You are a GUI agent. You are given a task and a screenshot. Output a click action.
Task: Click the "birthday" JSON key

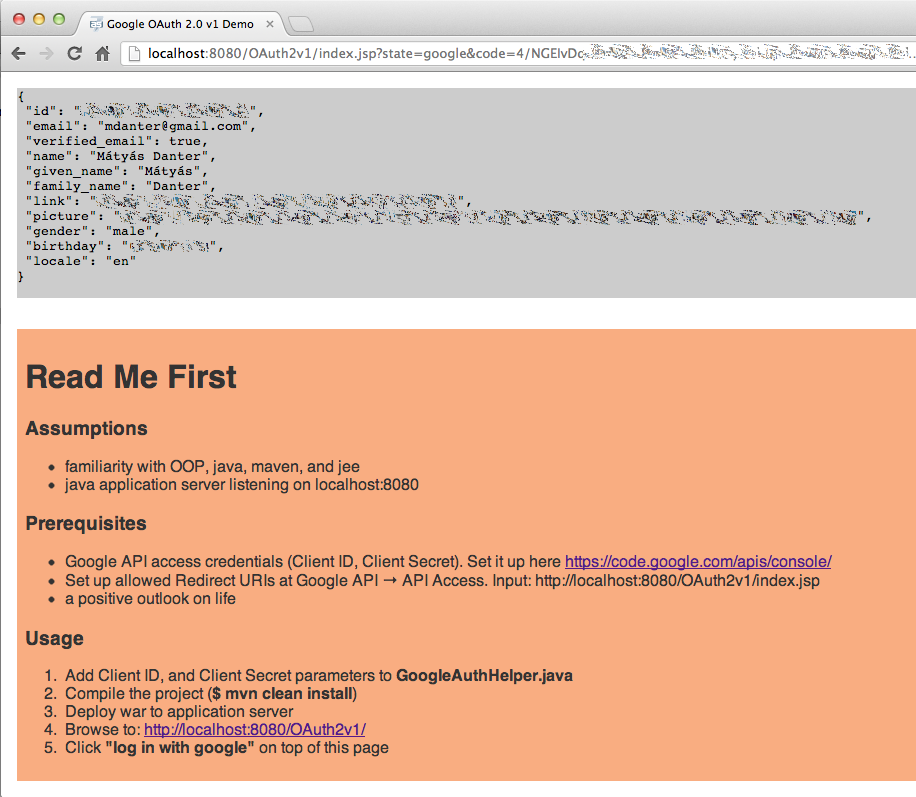65,247
